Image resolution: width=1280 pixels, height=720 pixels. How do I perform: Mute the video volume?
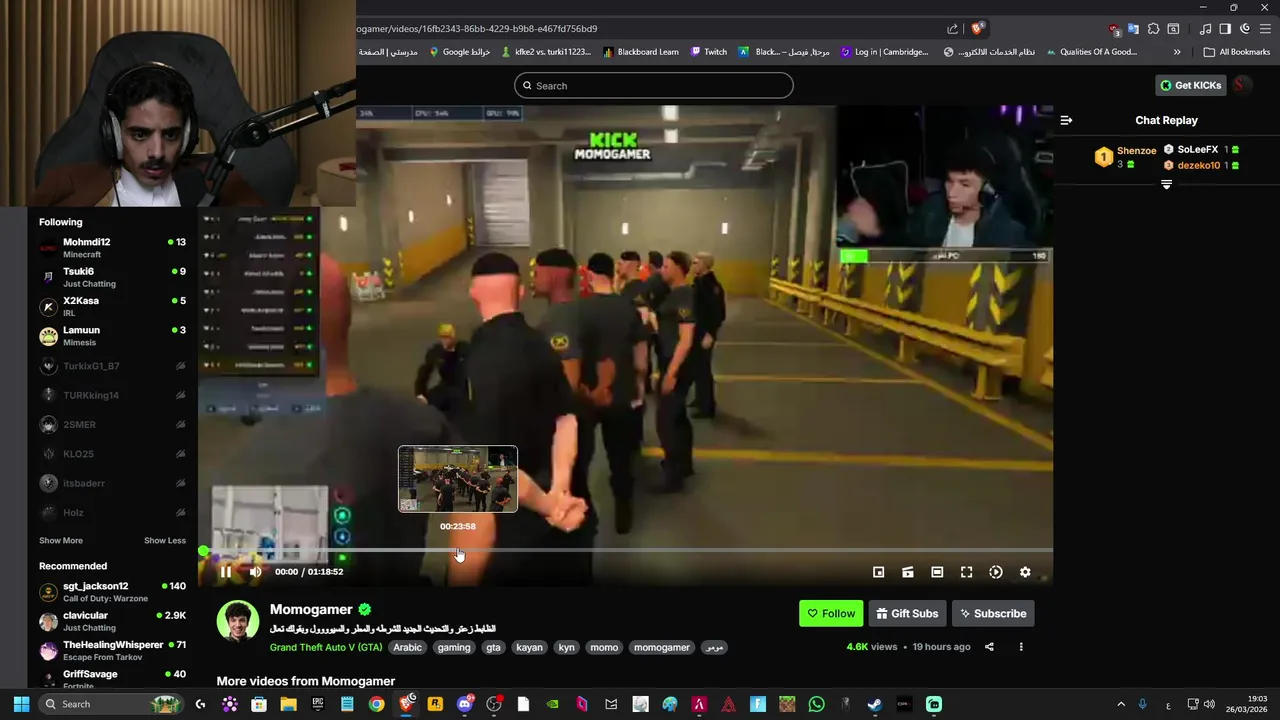click(255, 572)
